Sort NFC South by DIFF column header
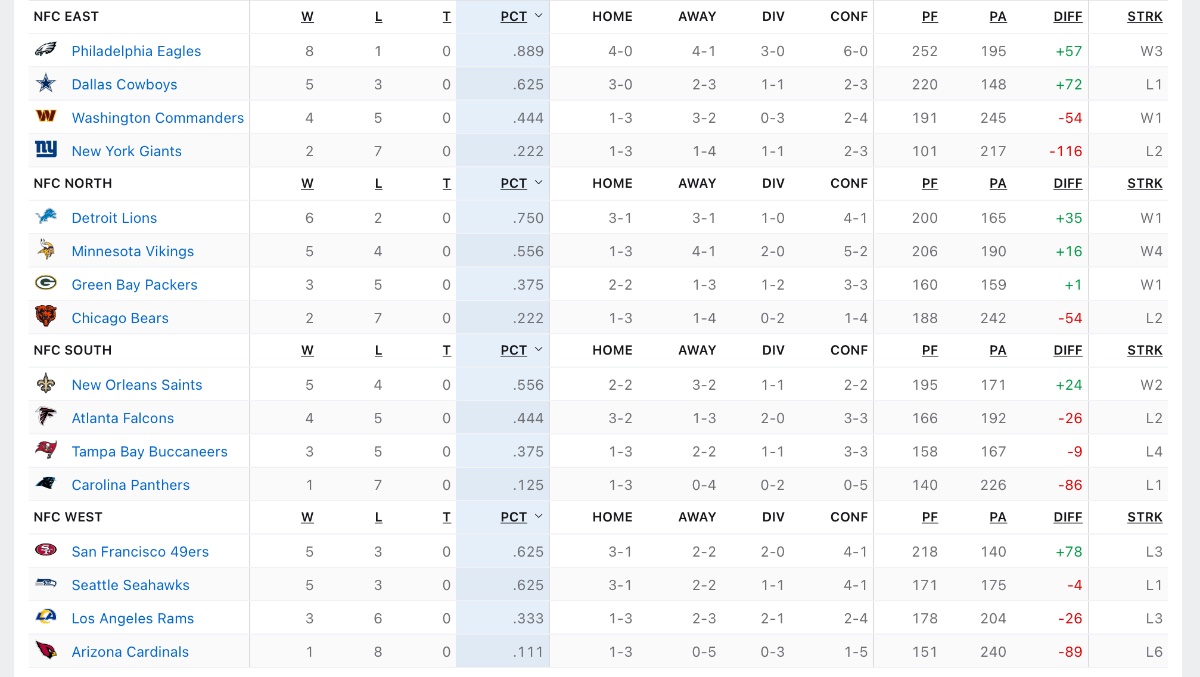 [1068, 350]
